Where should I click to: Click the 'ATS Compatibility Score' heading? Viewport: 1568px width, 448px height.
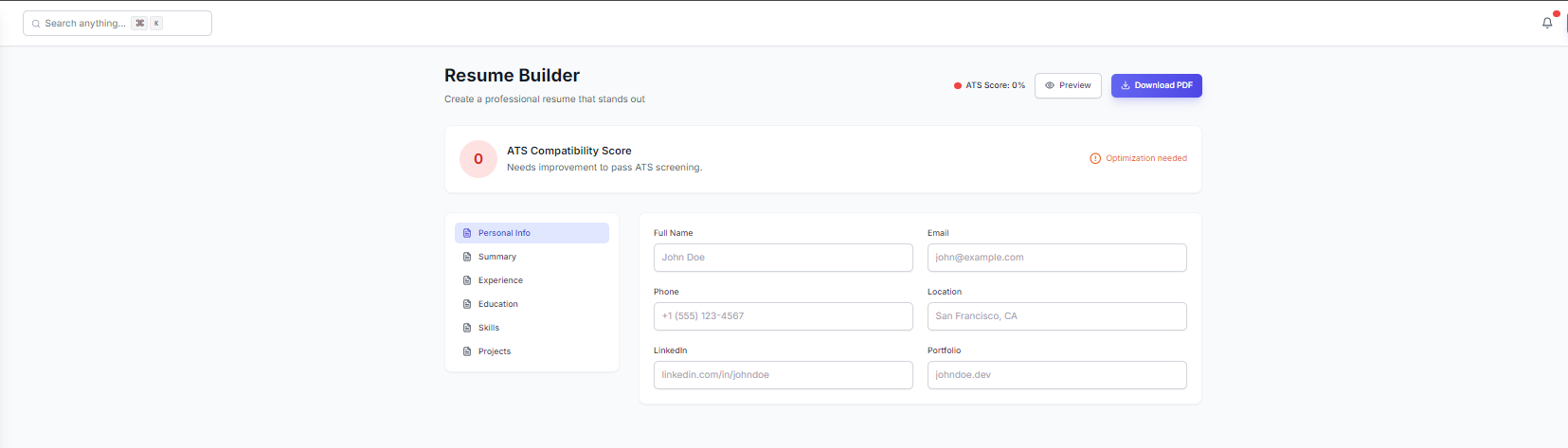569,151
